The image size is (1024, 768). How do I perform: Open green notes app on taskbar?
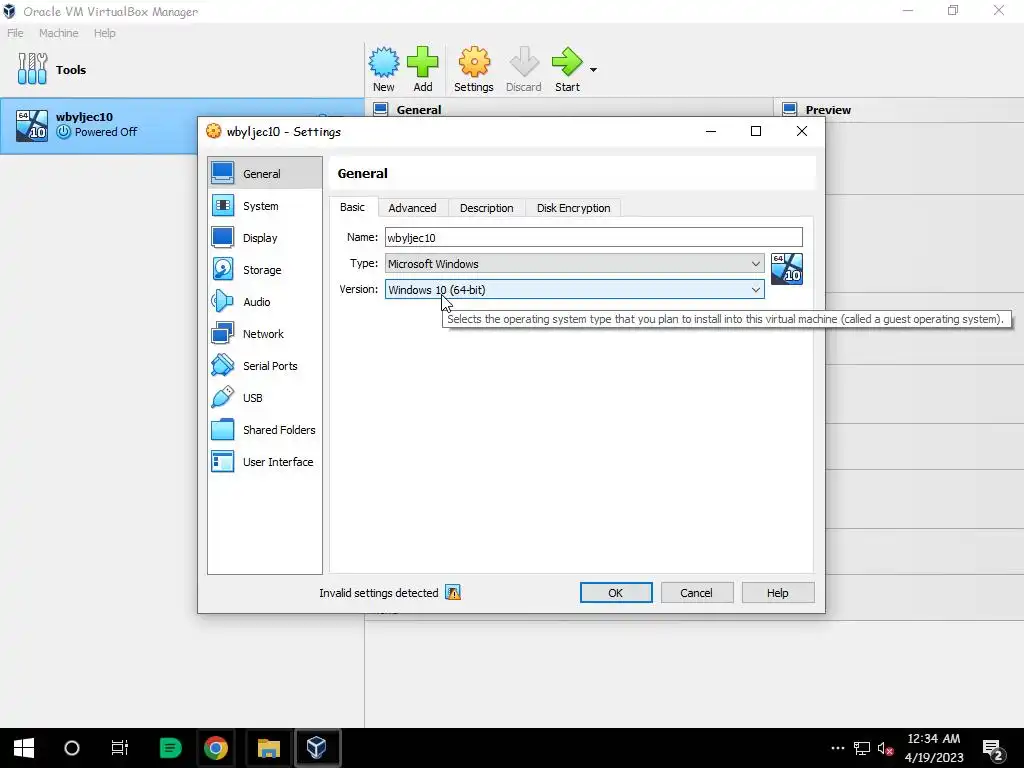click(x=170, y=748)
